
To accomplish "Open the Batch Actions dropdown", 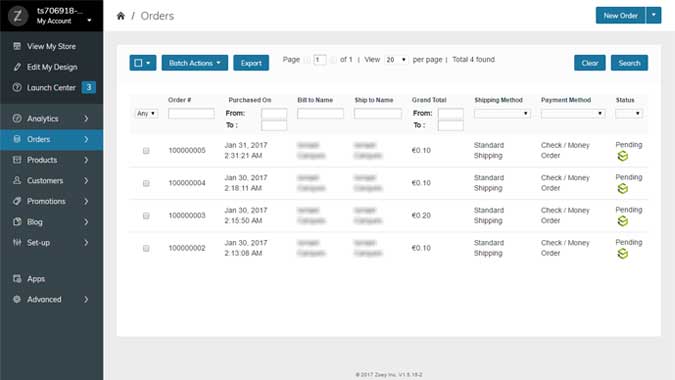I will [195, 63].
